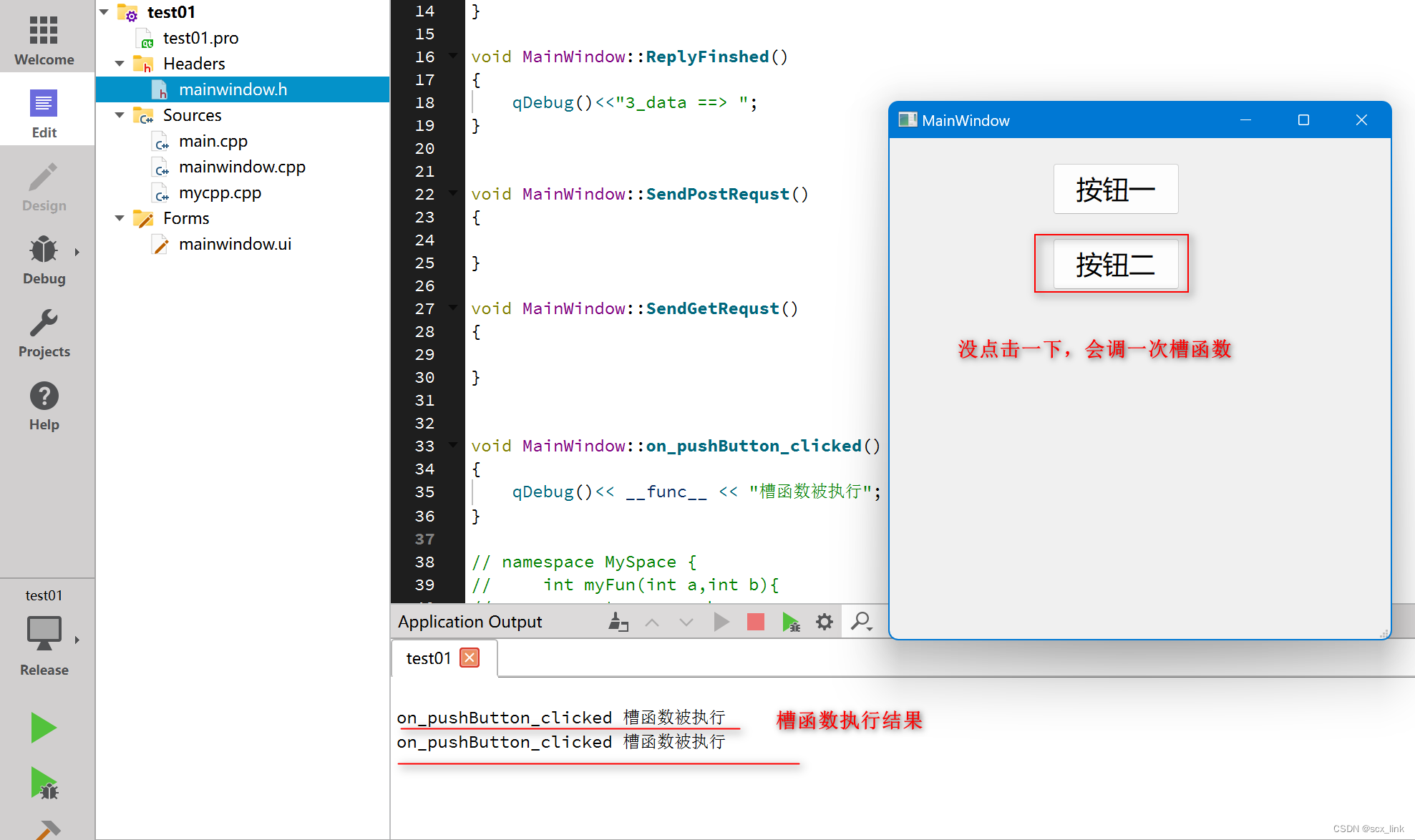
Task: Open the Design mode
Action: [x=44, y=187]
